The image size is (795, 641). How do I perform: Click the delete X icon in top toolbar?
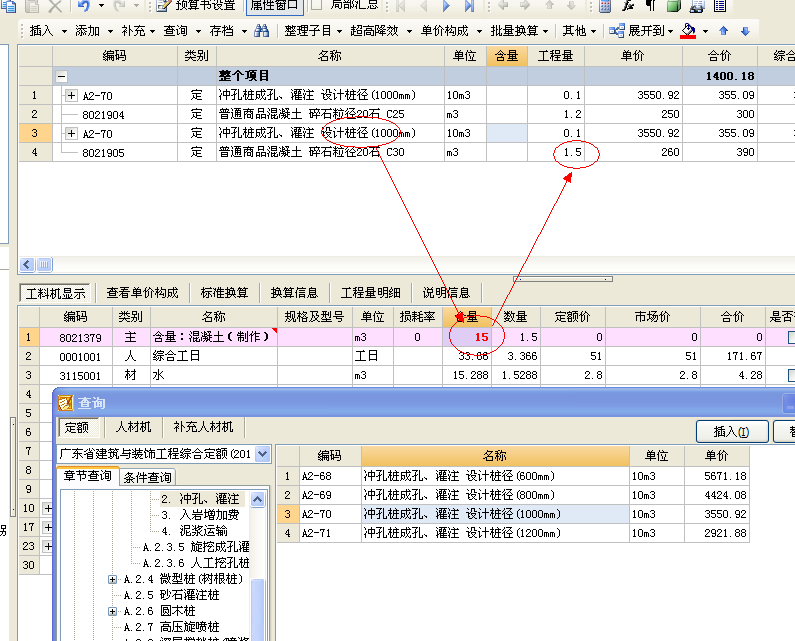pyautogui.click(x=55, y=6)
